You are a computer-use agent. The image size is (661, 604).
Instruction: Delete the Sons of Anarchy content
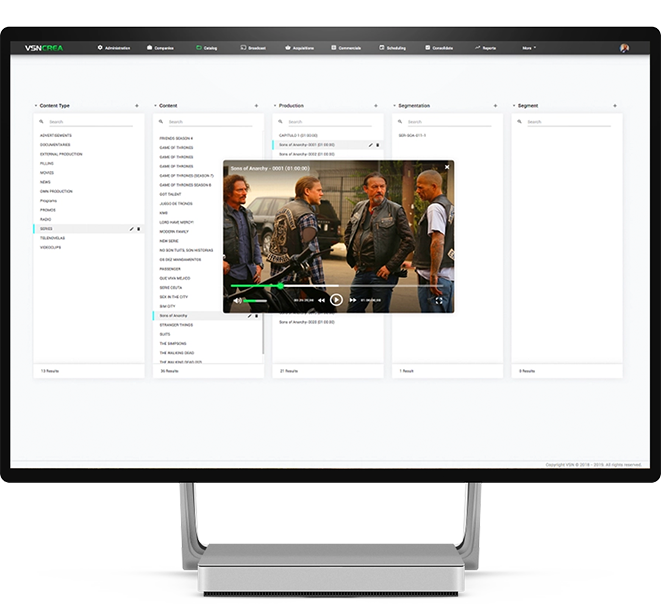point(256,316)
